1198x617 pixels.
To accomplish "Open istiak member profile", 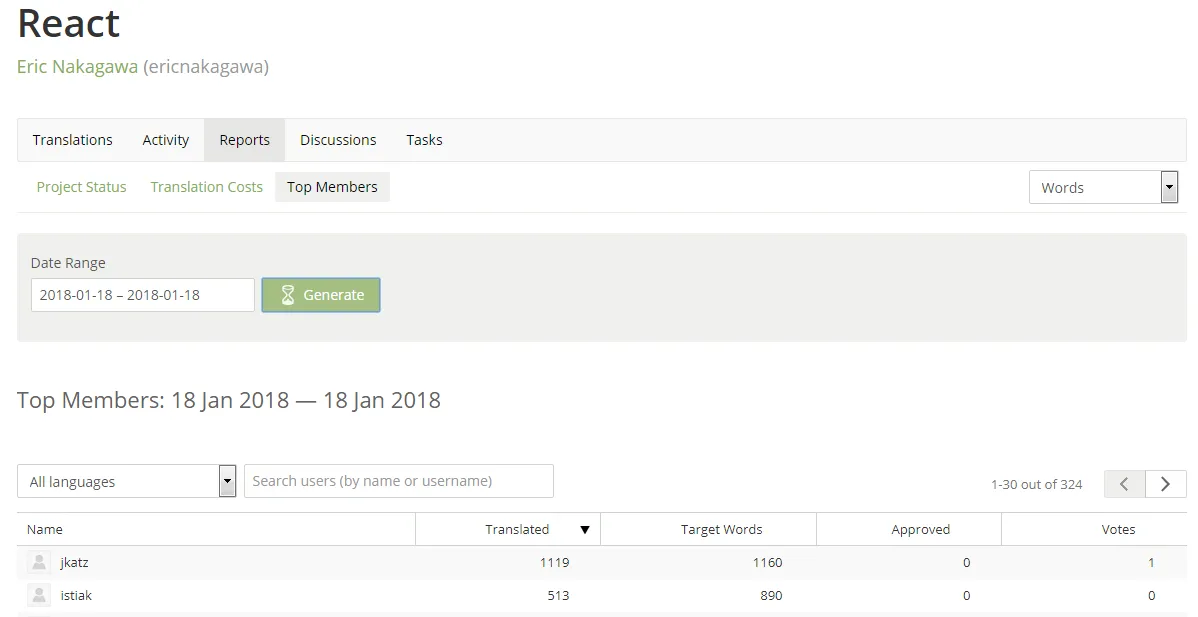I will point(76,596).
